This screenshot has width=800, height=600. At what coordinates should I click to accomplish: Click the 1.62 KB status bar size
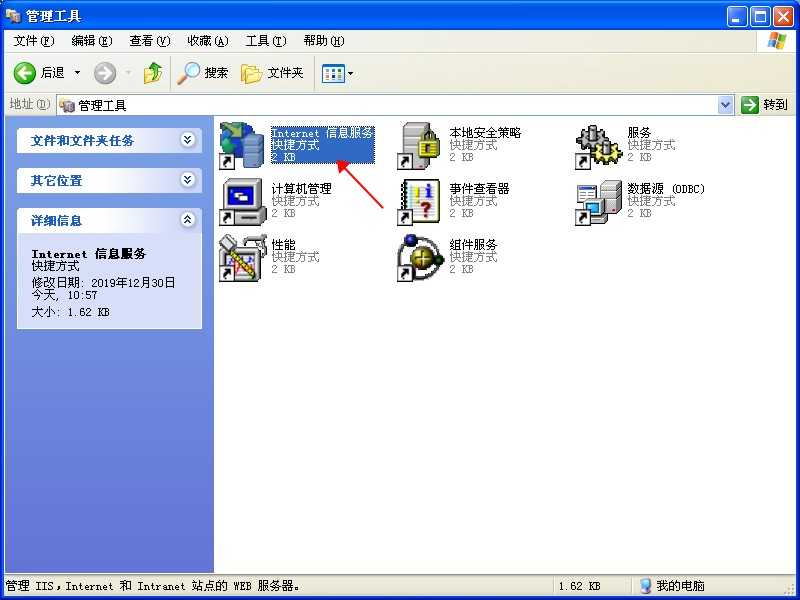(580, 586)
